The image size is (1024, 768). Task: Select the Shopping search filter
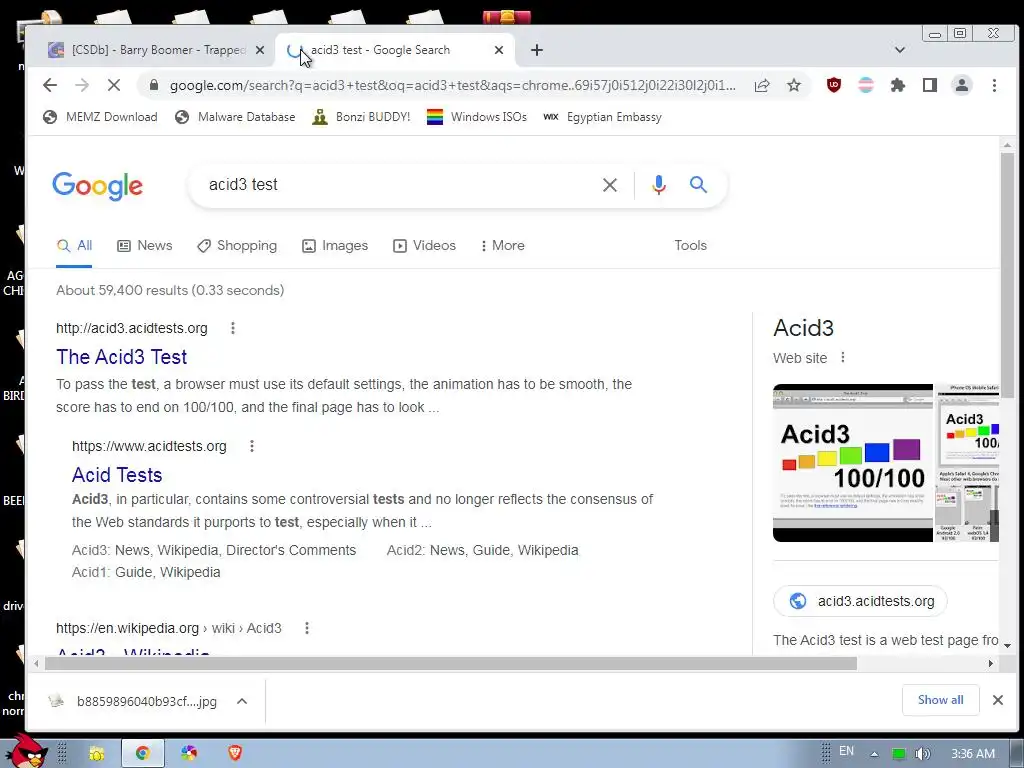click(237, 246)
